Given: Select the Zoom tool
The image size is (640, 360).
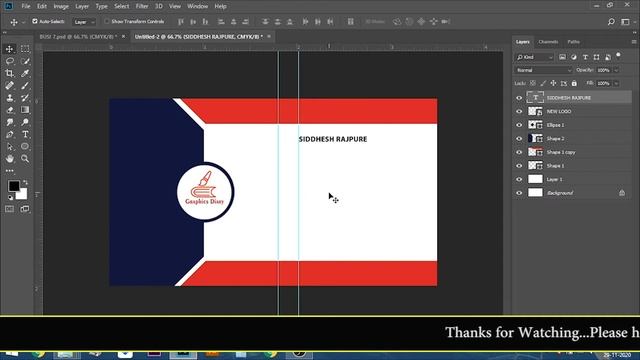Looking at the screenshot, I should tap(25, 159).
